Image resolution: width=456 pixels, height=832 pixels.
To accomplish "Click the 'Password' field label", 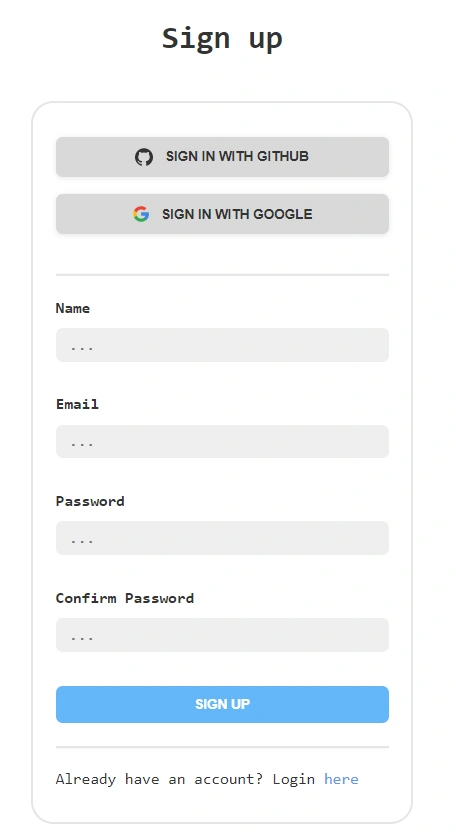I will point(90,501).
